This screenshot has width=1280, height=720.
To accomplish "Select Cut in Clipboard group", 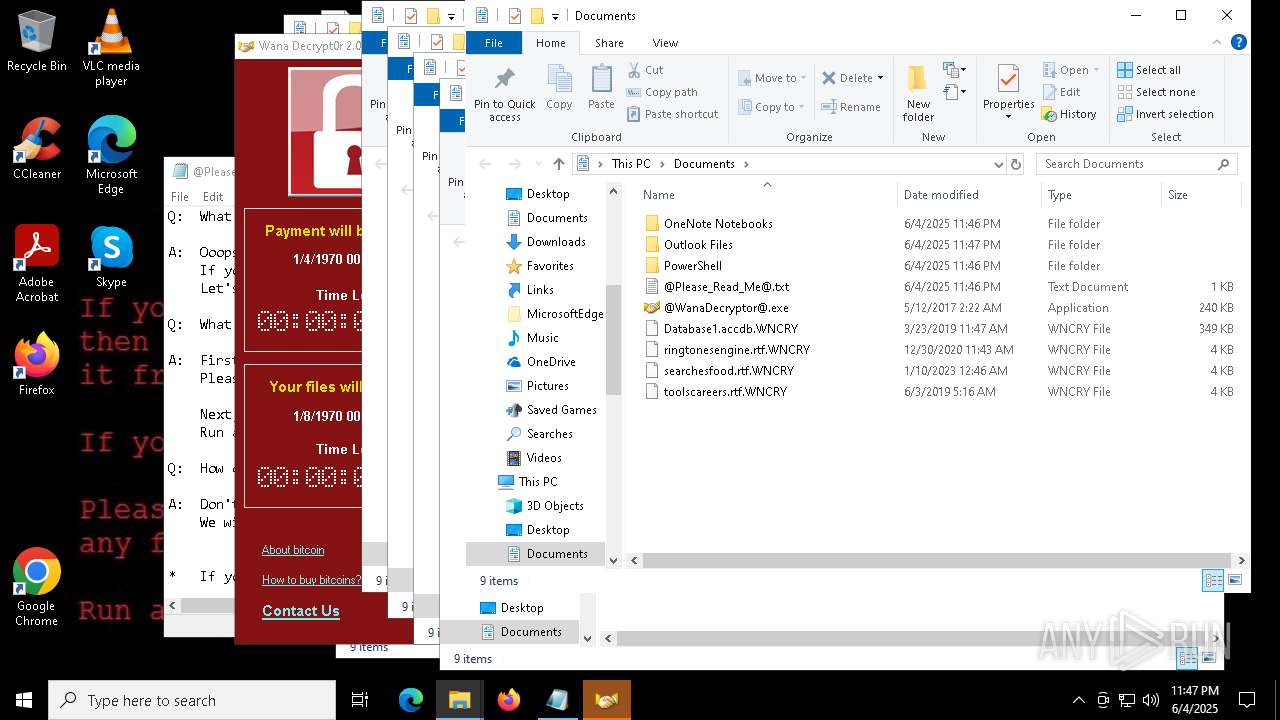I will 645,70.
